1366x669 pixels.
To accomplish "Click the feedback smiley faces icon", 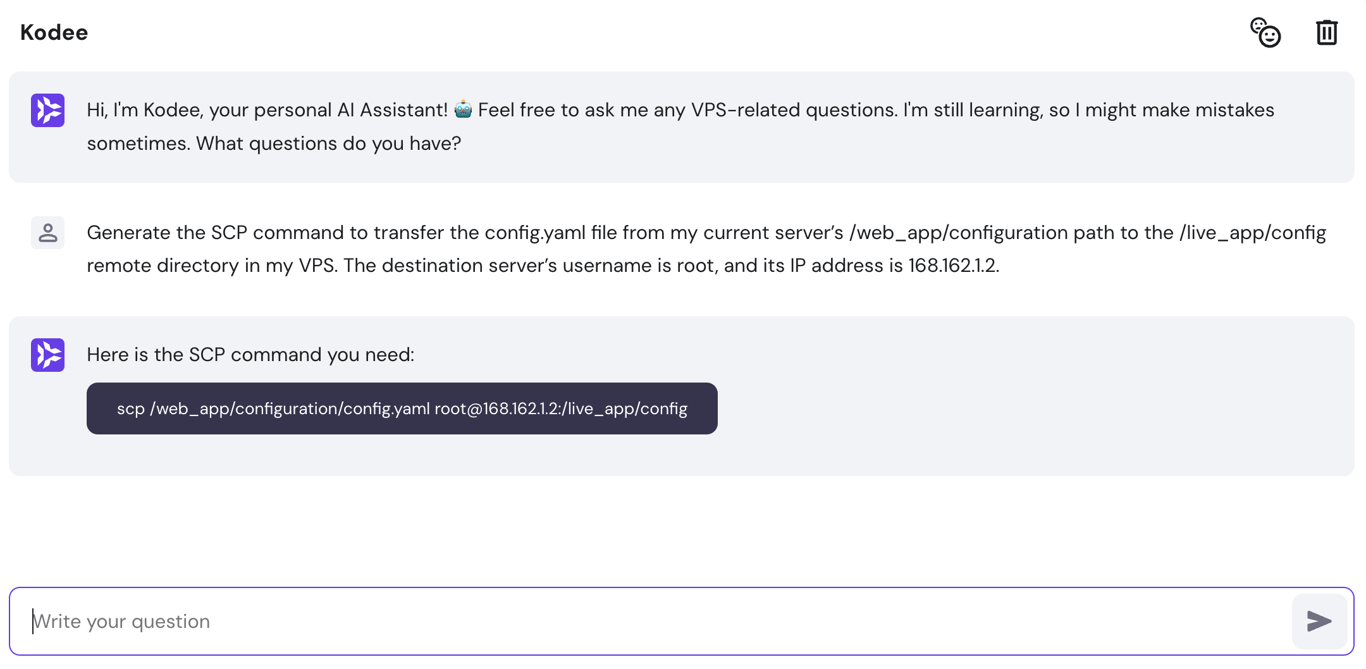I will 1265,32.
